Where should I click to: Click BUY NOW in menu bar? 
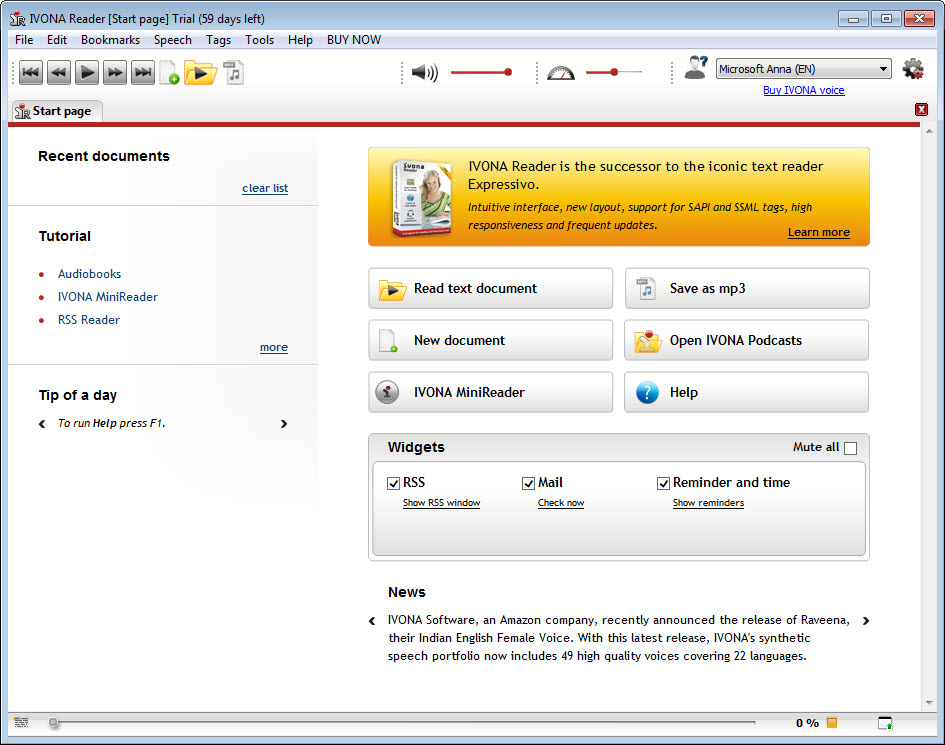[354, 40]
